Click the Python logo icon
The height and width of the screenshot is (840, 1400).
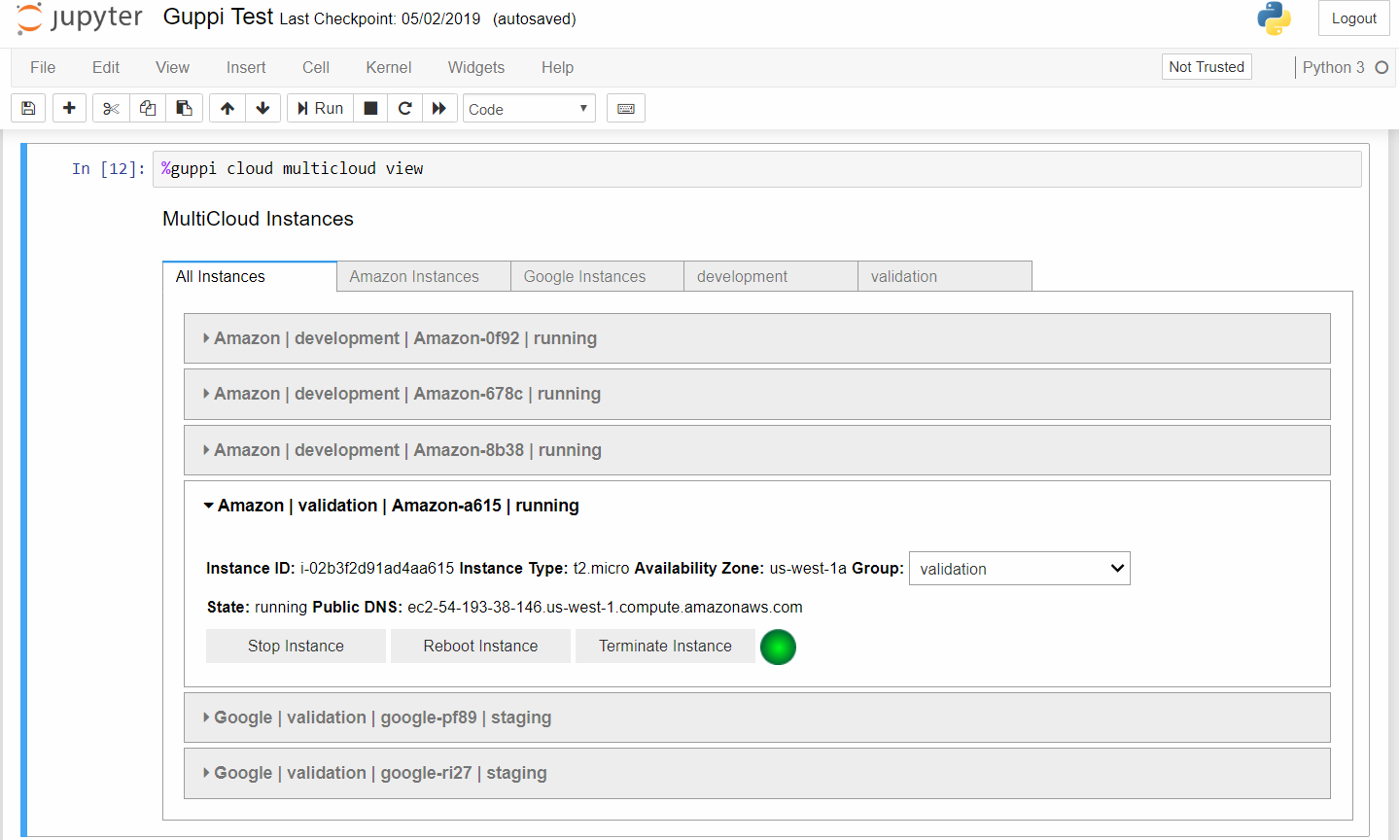1274,18
